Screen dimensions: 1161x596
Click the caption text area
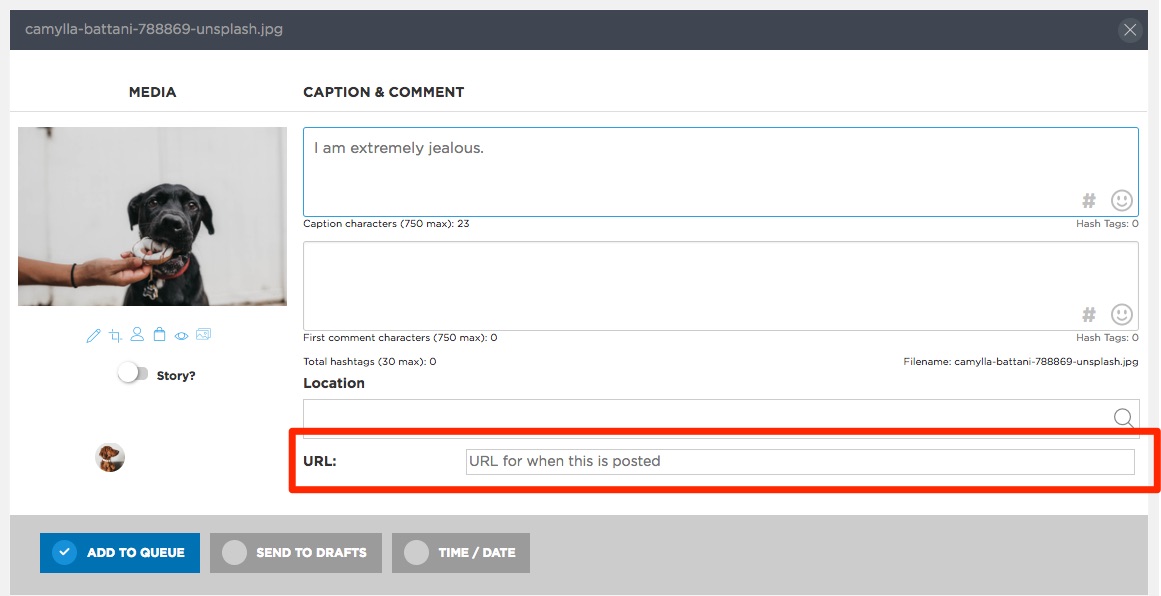pos(720,172)
